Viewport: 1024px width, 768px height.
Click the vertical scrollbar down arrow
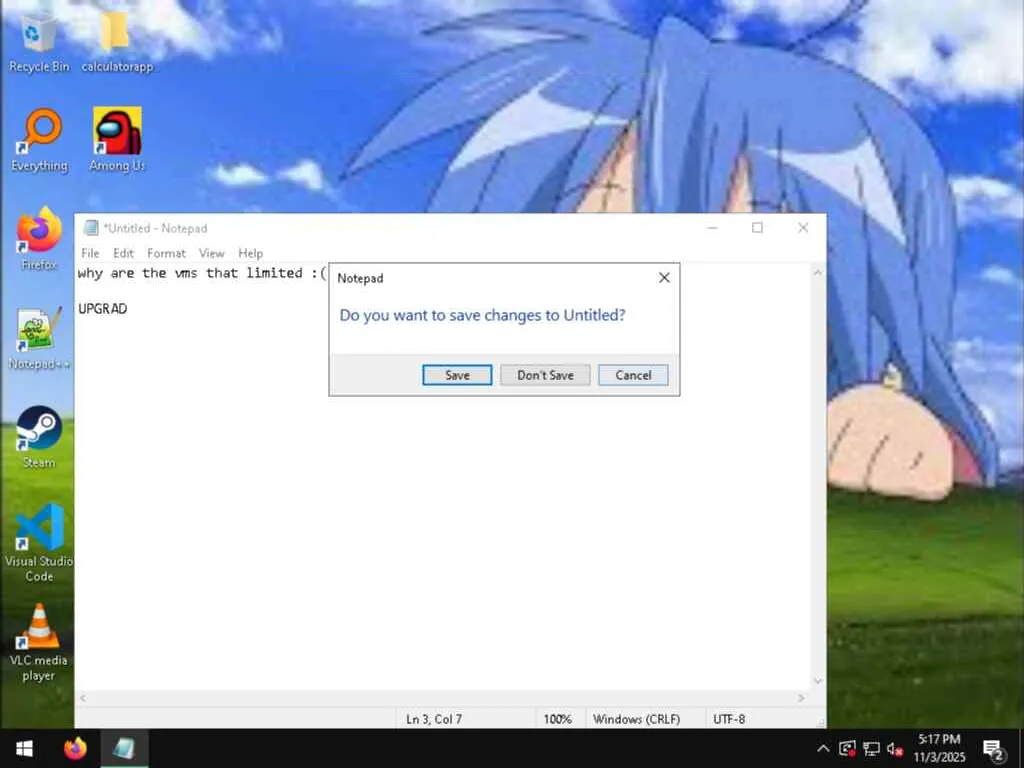click(x=818, y=681)
